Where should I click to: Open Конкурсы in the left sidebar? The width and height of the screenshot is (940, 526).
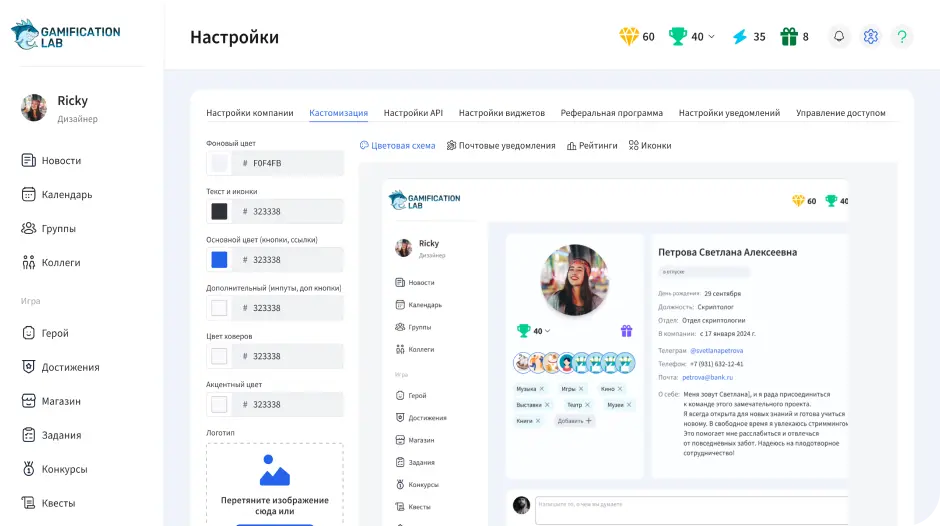pos(55,469)
